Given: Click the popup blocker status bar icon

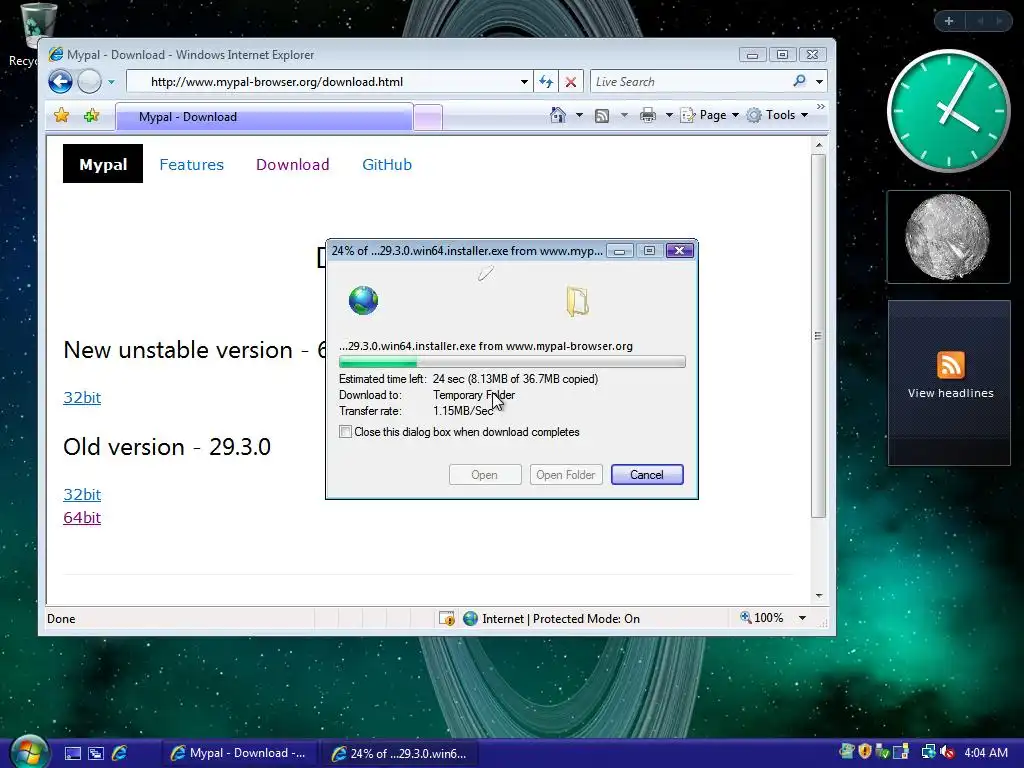Looking at the screenshot, I should click(447, 618).
